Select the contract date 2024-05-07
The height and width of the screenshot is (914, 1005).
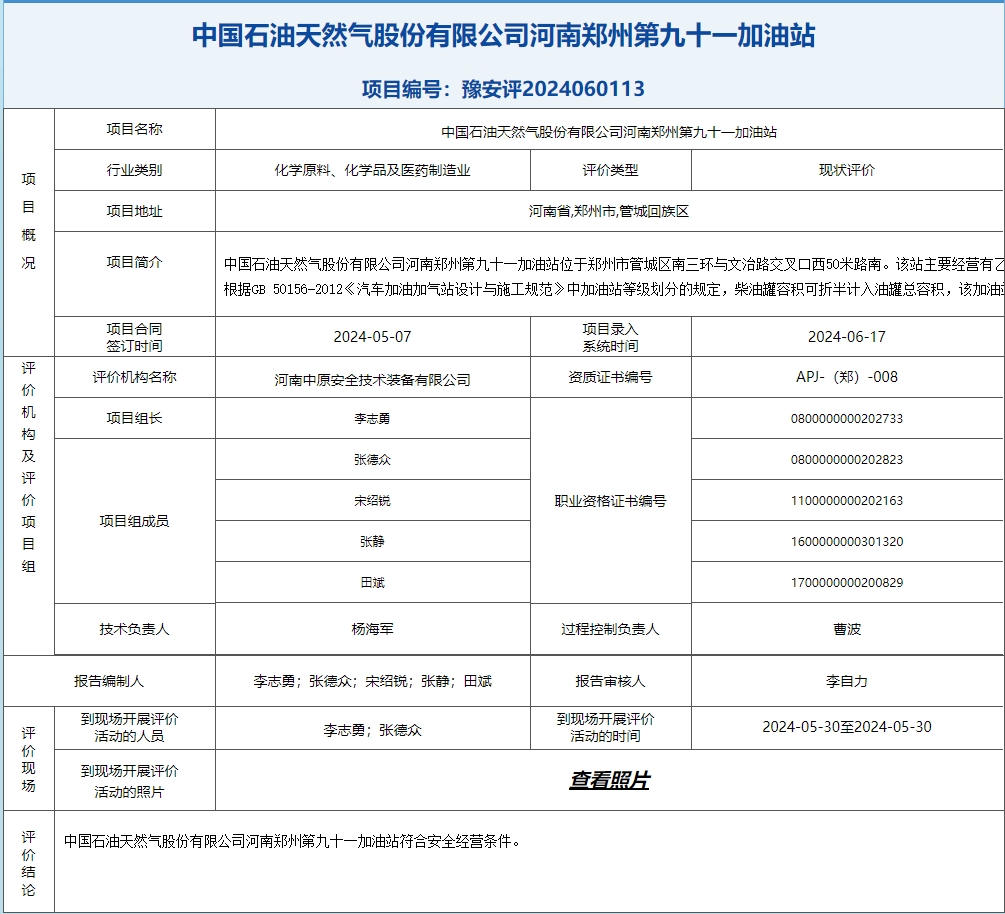point(372,337)
